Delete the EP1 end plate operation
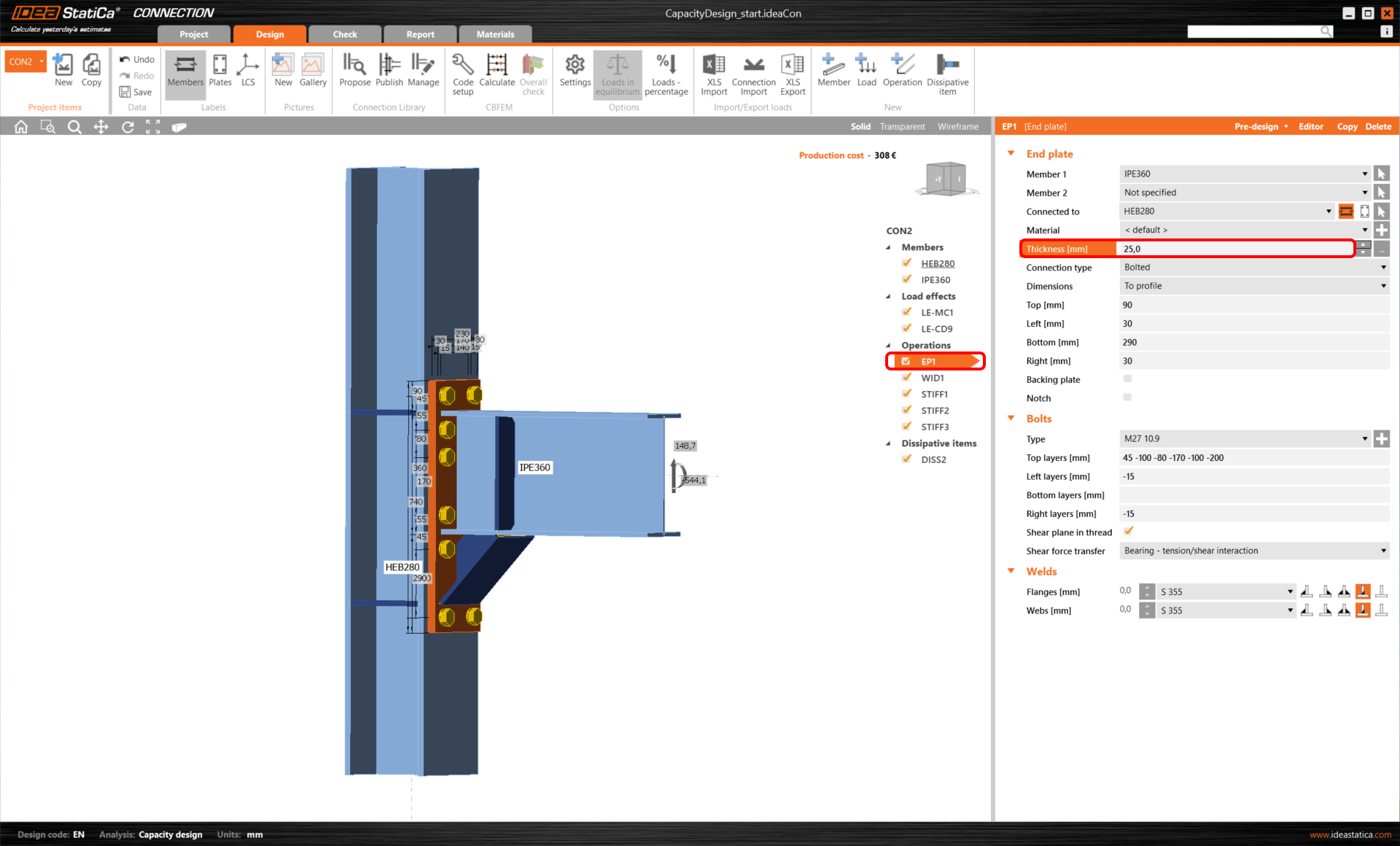The width and height of the screenshot is (1400, 846). pyautogui.click(x=1377, y=126)
